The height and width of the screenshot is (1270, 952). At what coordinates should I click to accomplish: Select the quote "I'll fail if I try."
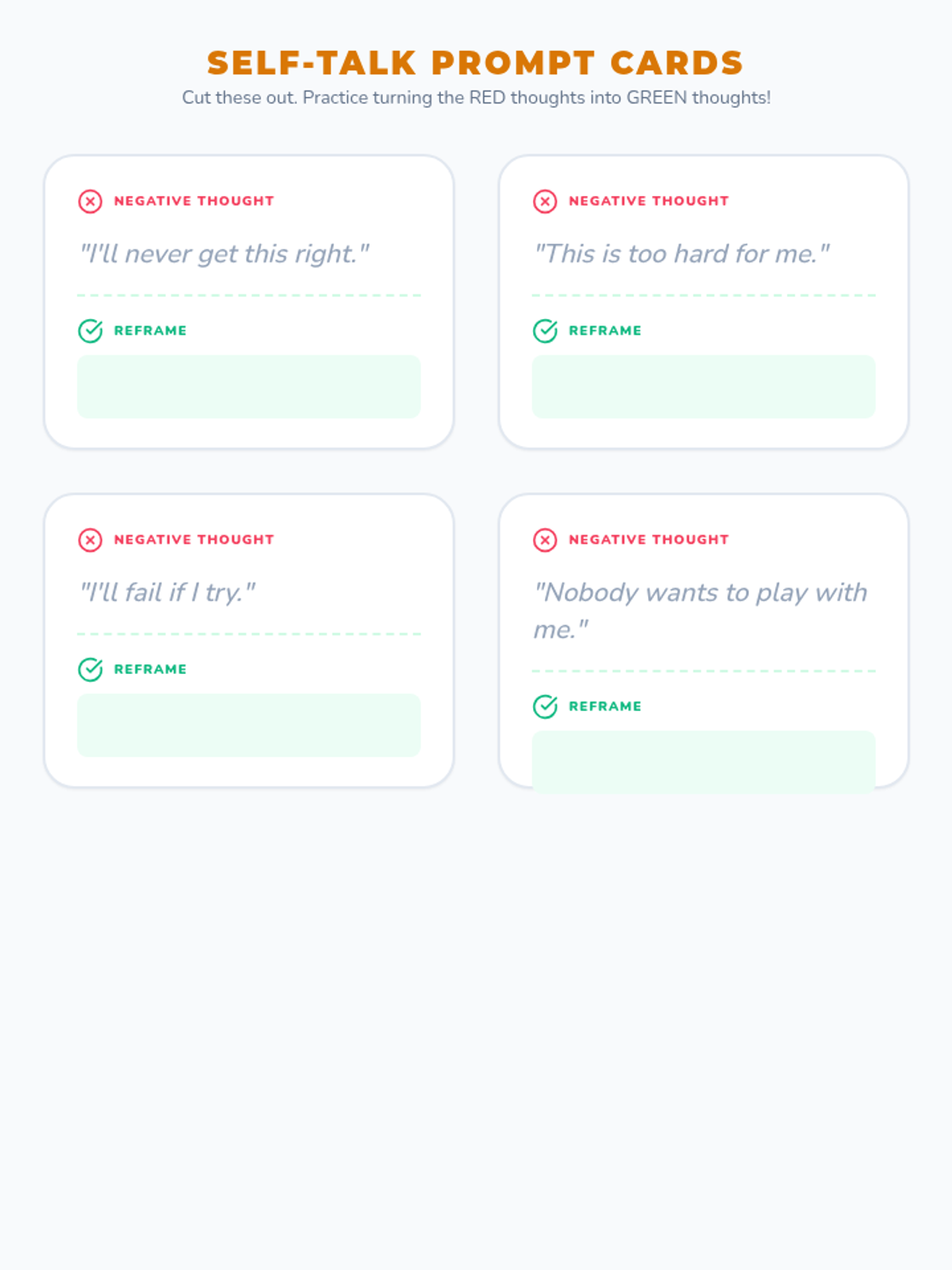coord(167,593)
